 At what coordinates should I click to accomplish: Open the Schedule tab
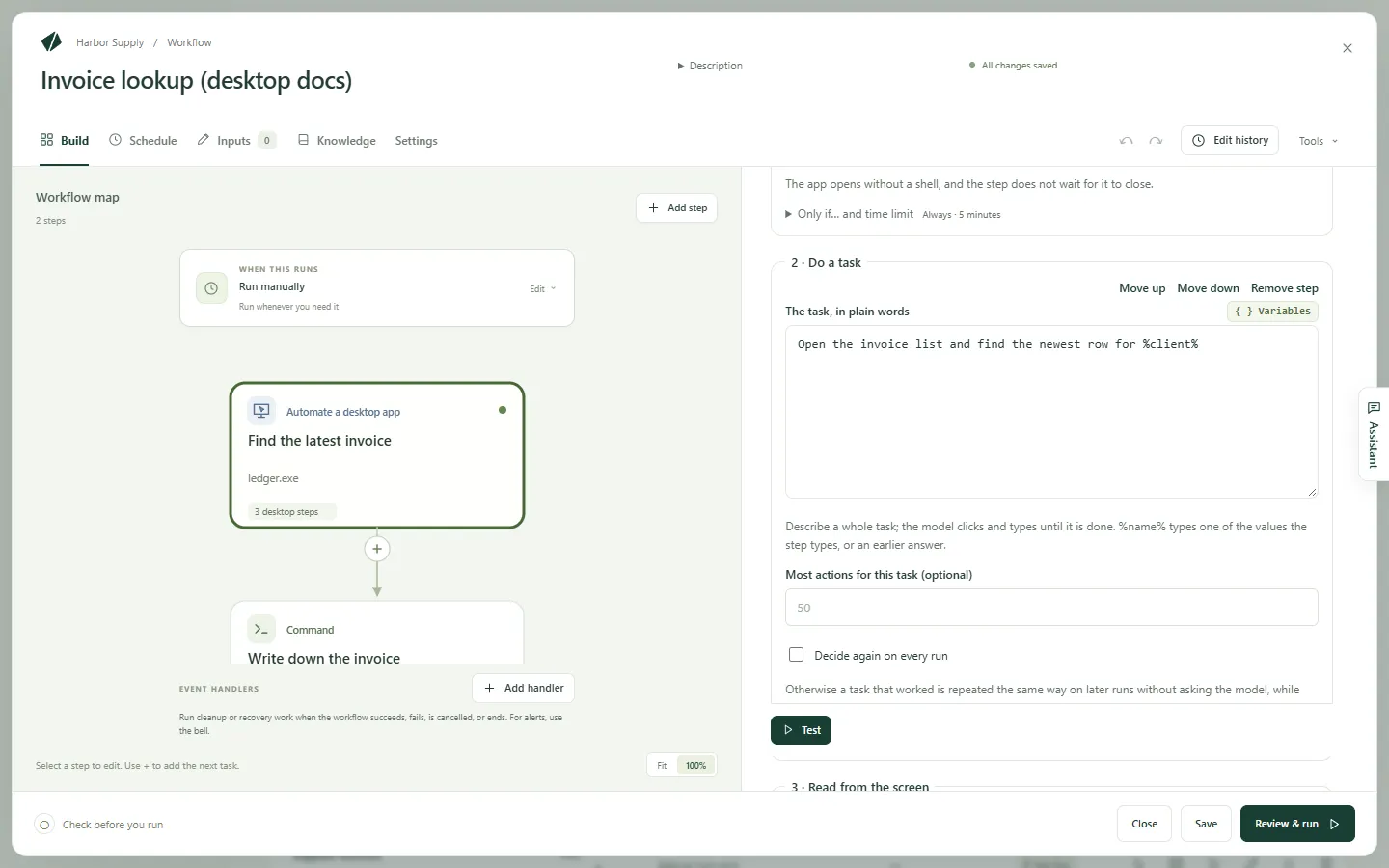coord(143,140)
